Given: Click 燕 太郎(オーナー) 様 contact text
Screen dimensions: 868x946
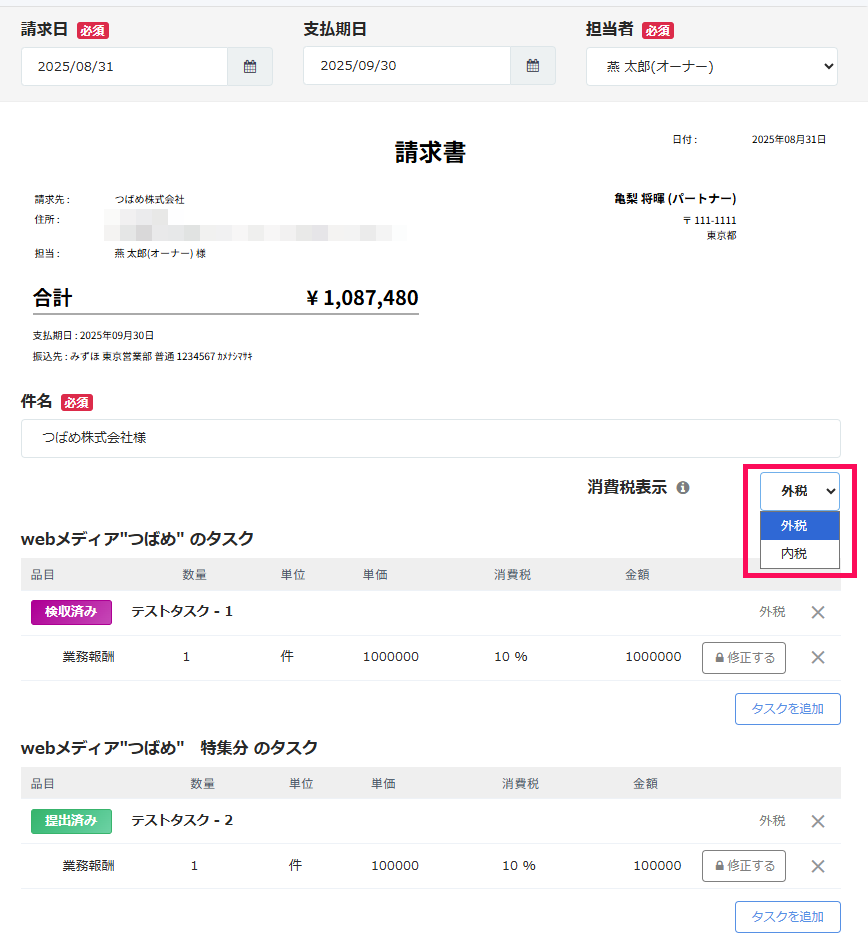Looking at the screenshot, I should 160,253.
